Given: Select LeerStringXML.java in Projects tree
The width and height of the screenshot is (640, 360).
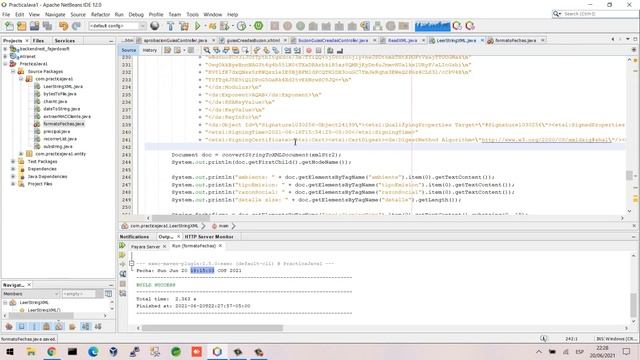Looking at the screenshot, I should tap(63, 87).
